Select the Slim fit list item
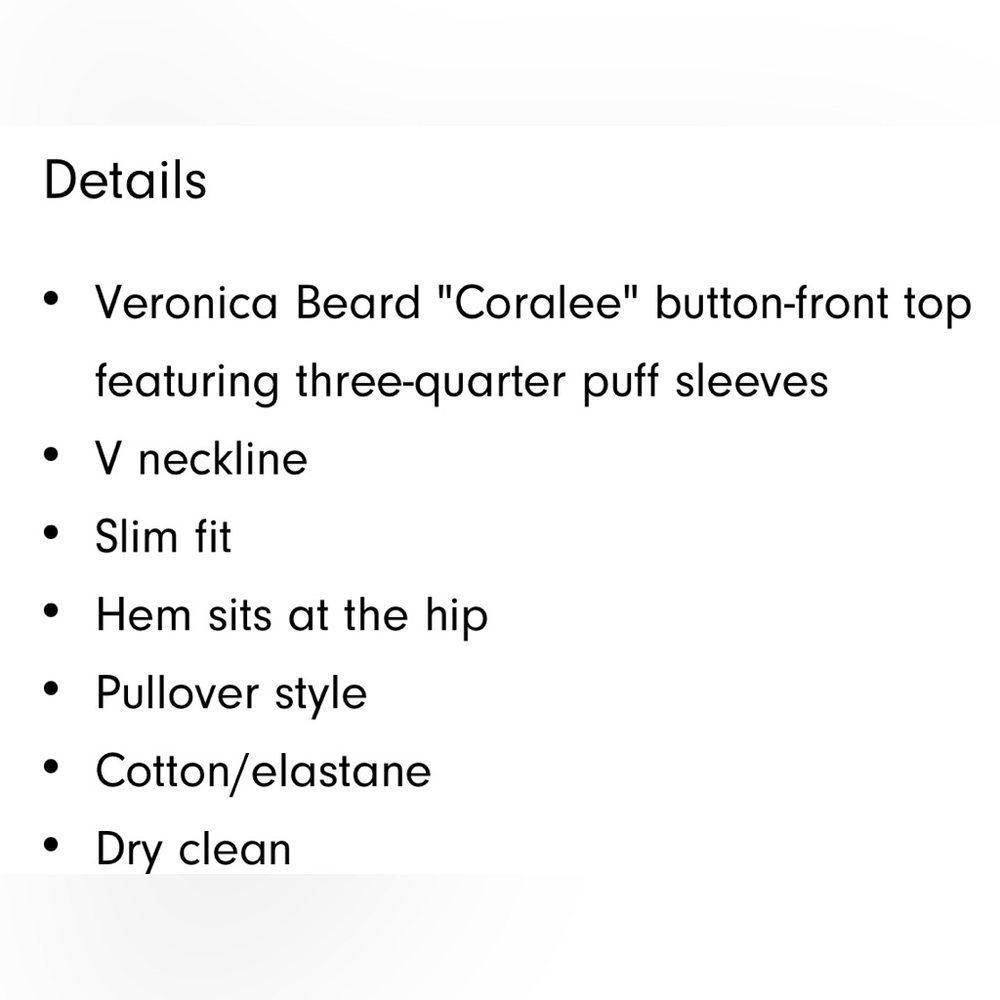This screenshot has width=1000, height=1000. [163, 536]
